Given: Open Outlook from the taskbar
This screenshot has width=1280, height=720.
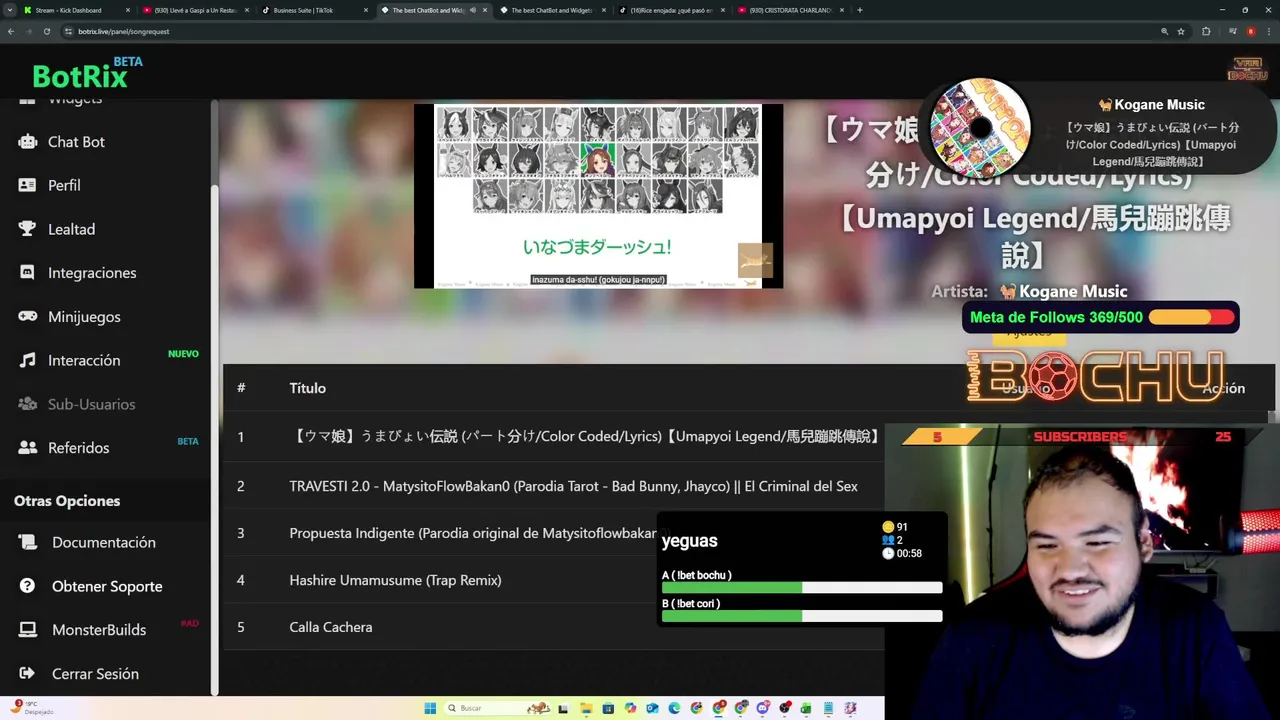Looking at the screenshot, I should (x=652, y=708).
